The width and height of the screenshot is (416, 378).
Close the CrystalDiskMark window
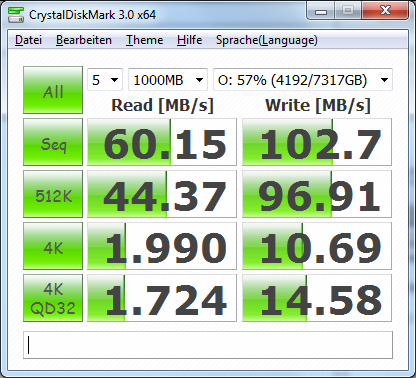385,11
